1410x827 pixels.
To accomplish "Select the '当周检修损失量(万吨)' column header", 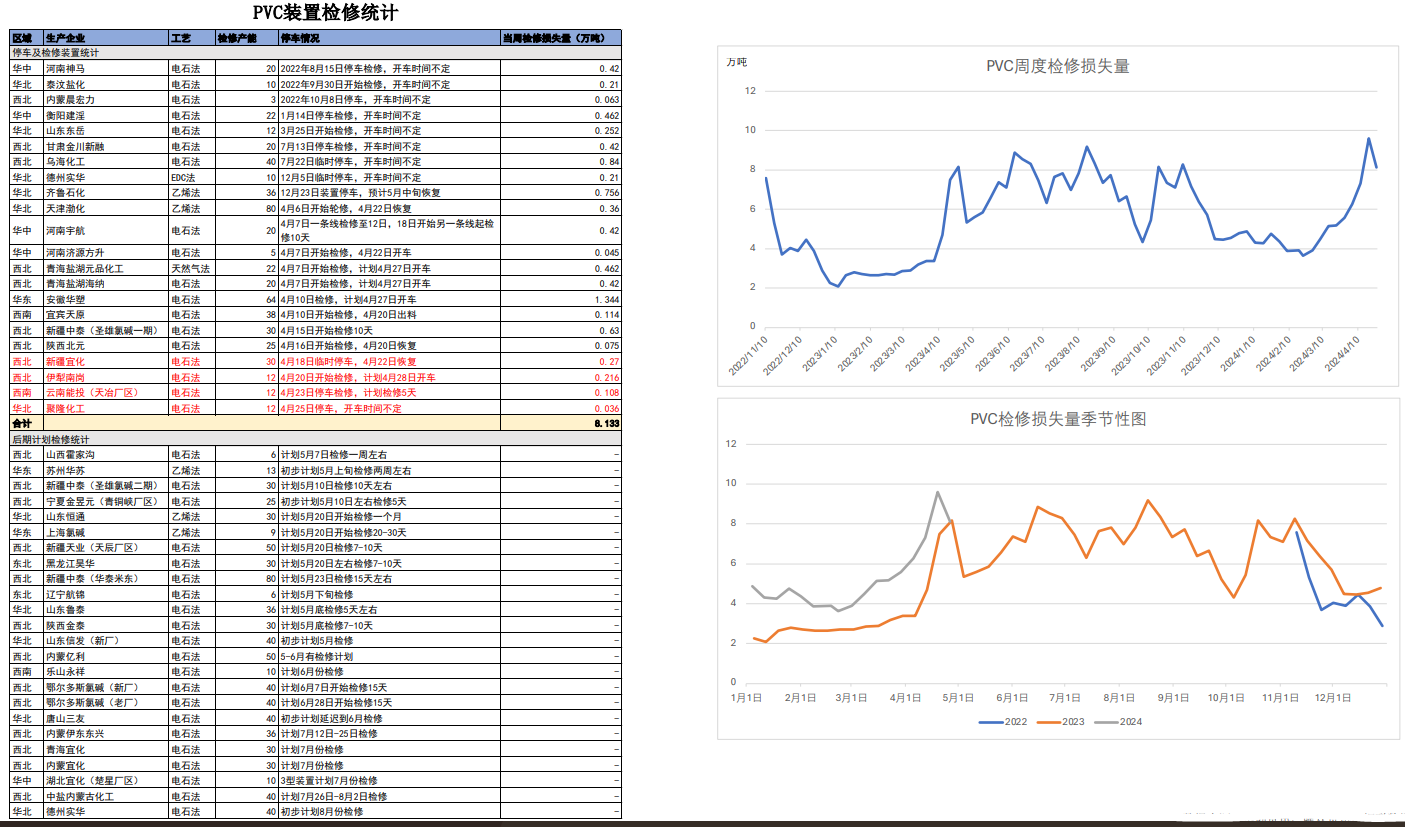I will click(x=561, y=38).
